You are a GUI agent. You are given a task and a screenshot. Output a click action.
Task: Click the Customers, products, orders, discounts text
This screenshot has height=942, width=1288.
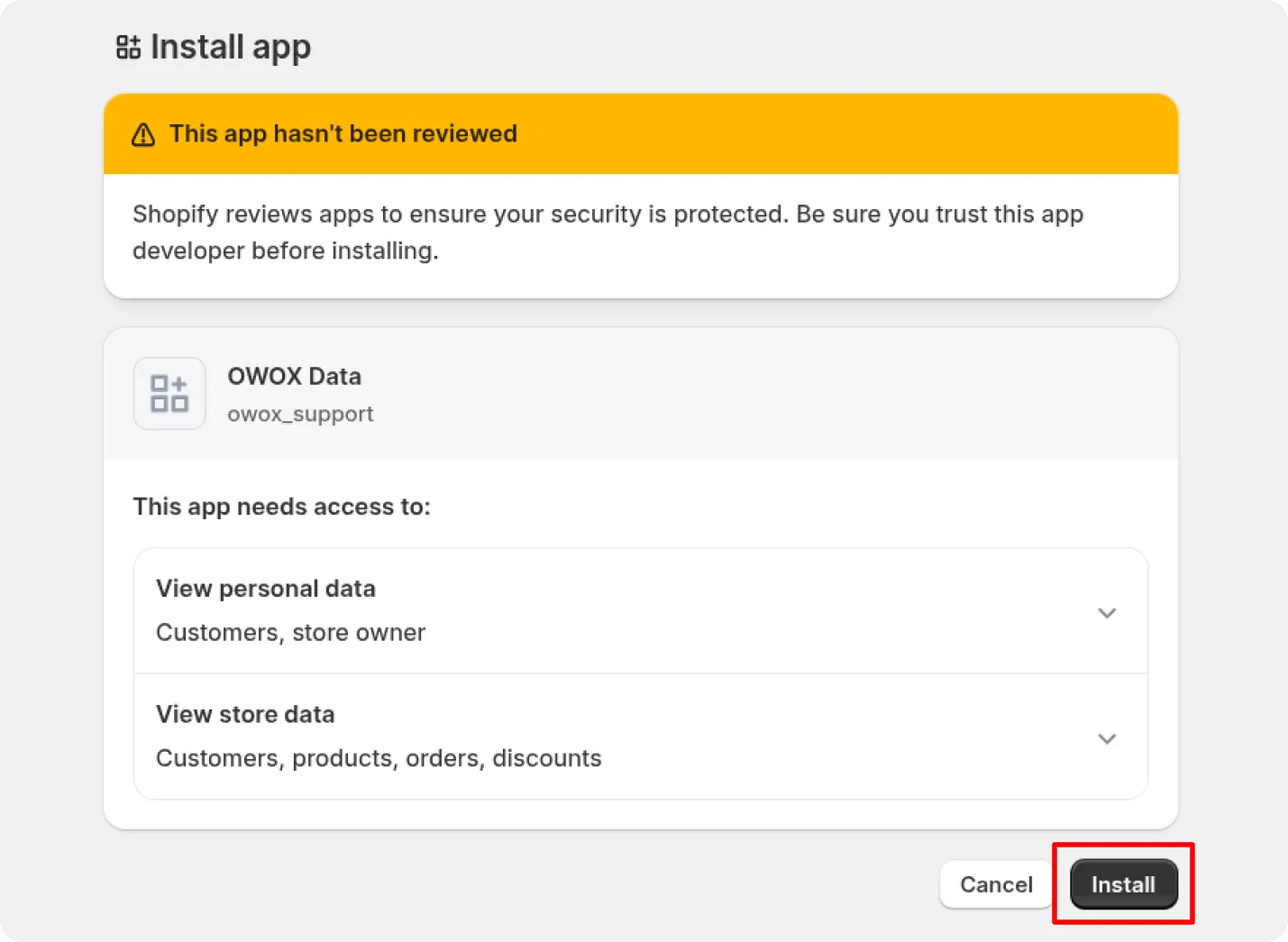pos(379,758)
